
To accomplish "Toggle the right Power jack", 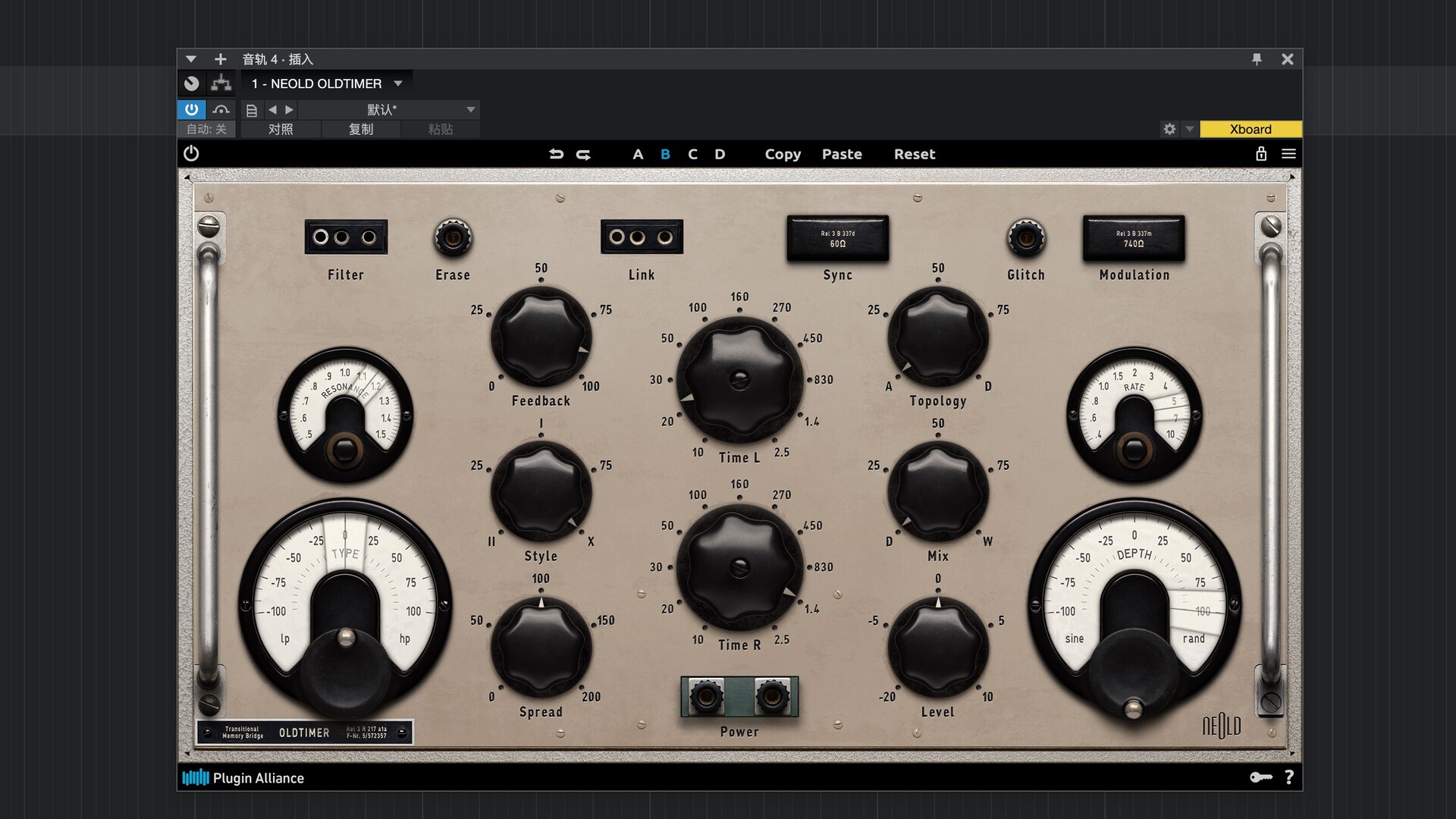I will [x=772, y=696].
